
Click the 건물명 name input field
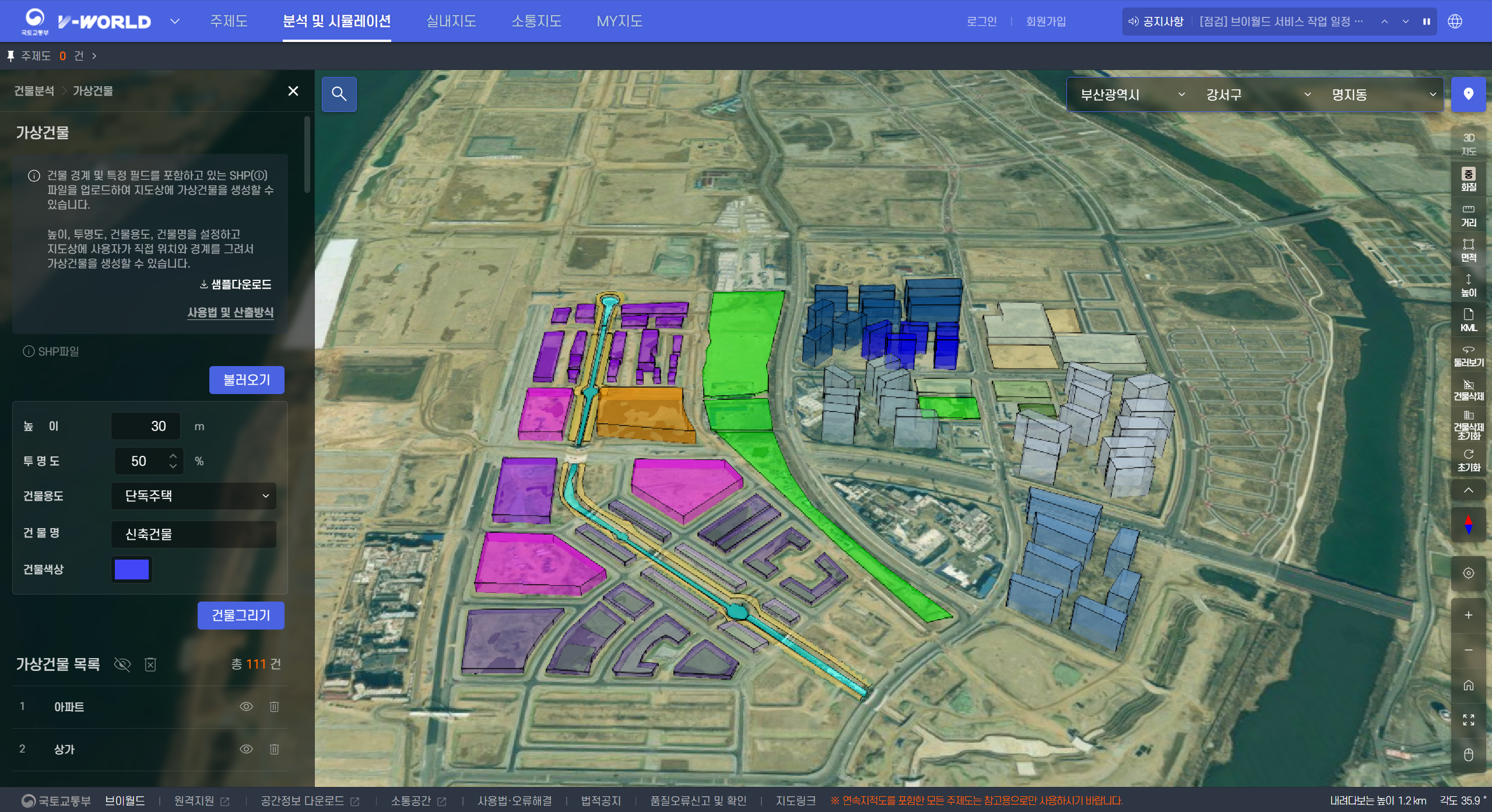(x=194, y=534)
